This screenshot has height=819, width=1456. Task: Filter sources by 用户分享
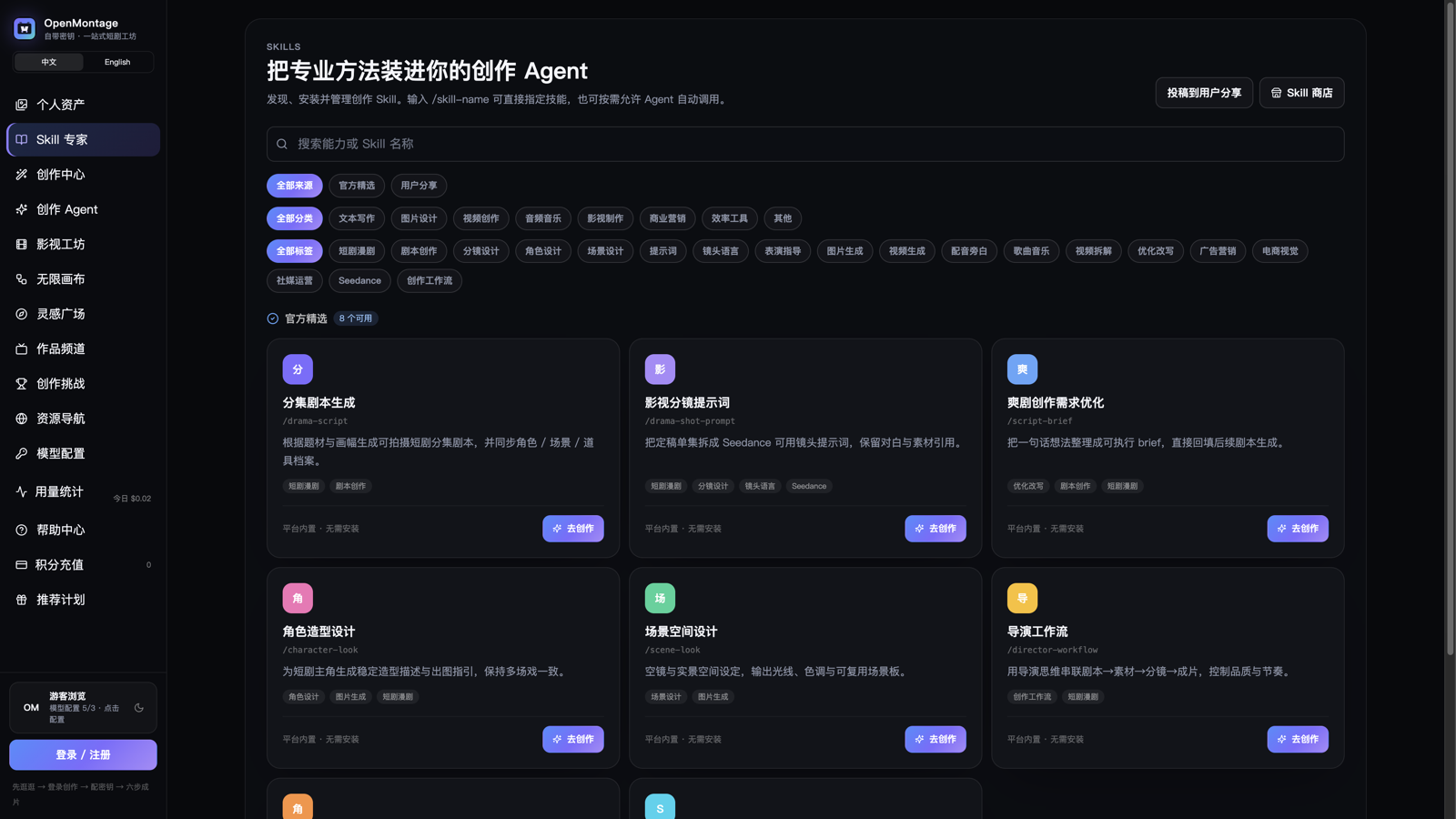pos(419,186)
